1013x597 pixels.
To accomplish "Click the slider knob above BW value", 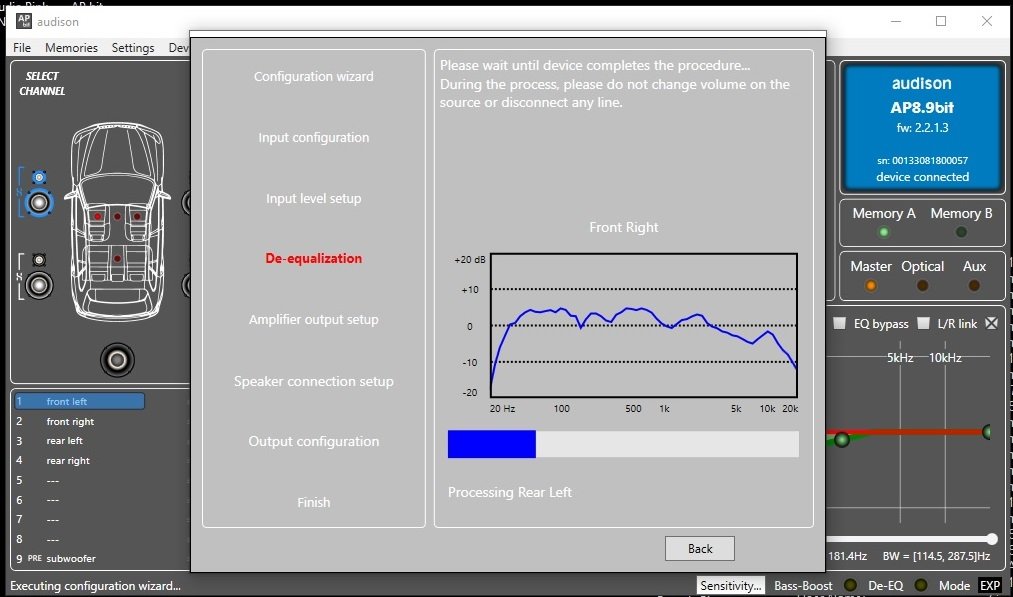I will click(x=992, y=539).
